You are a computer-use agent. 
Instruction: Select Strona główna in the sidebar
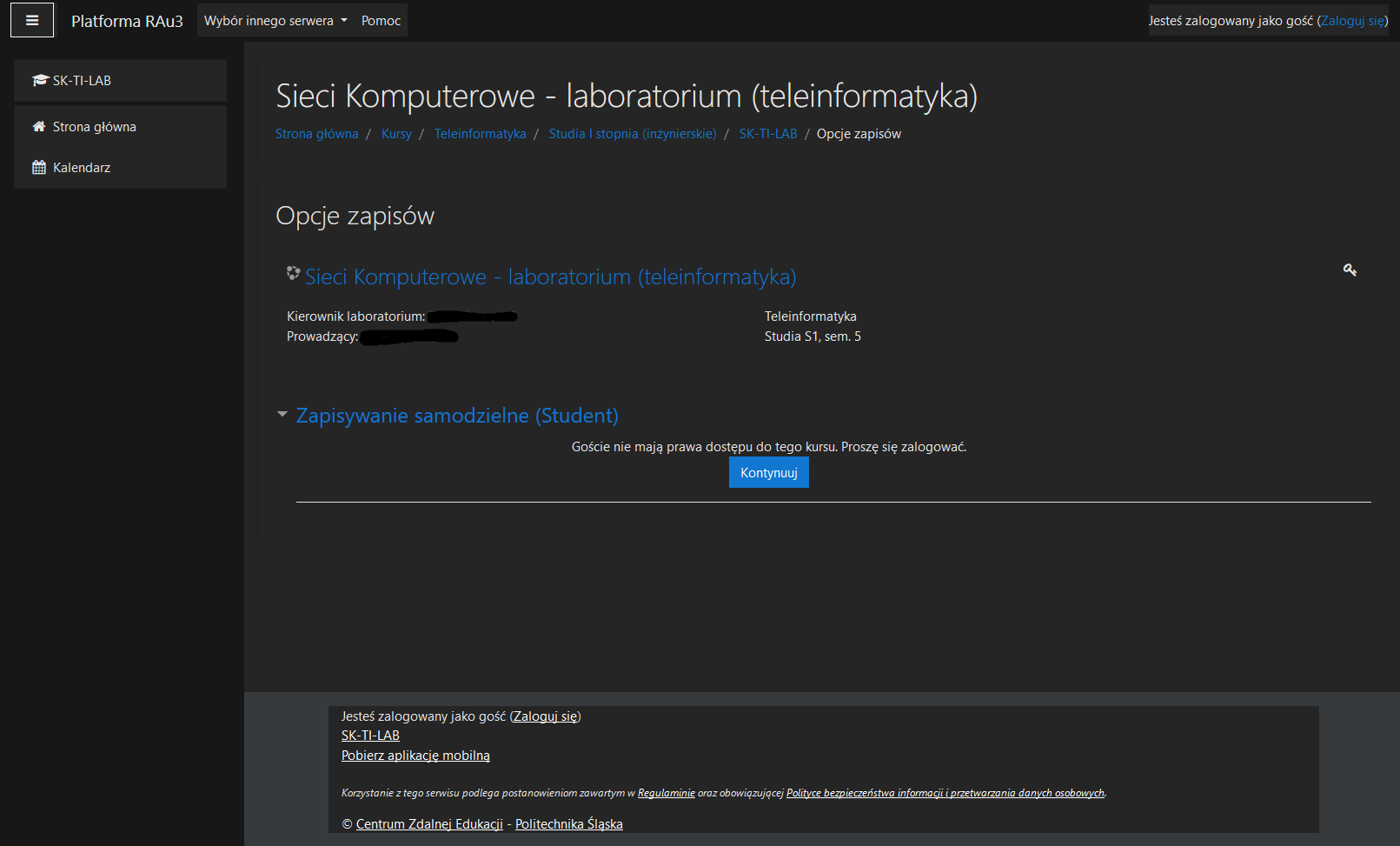pos(93,125)
